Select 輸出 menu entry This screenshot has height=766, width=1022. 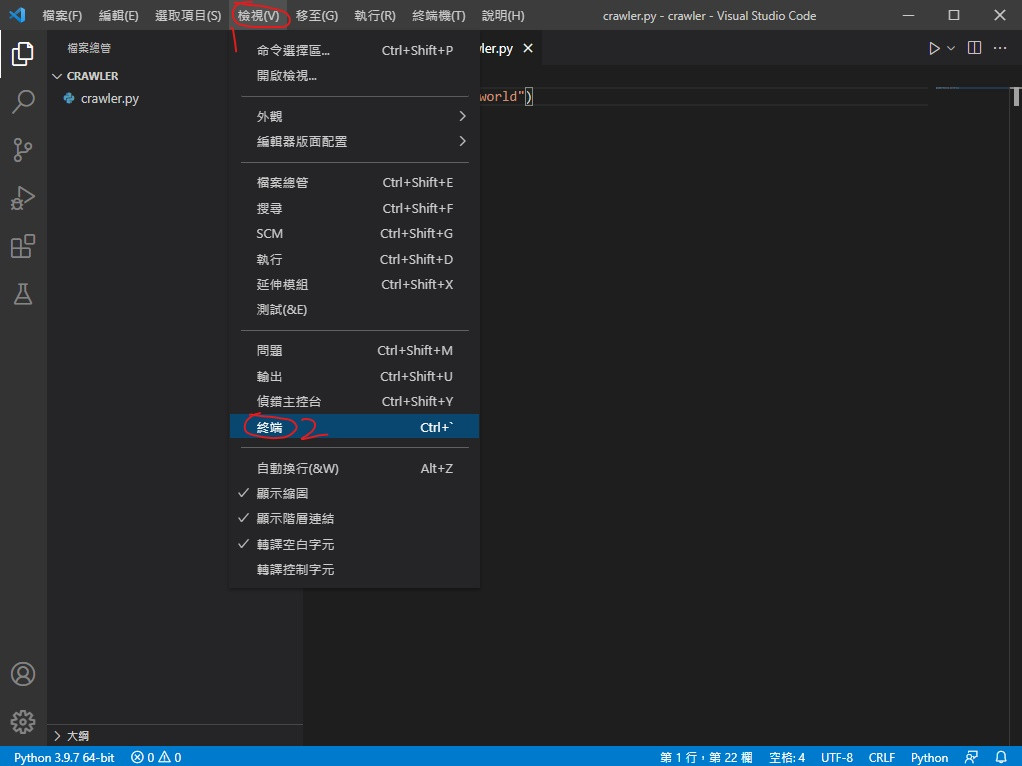click(355, 376)
